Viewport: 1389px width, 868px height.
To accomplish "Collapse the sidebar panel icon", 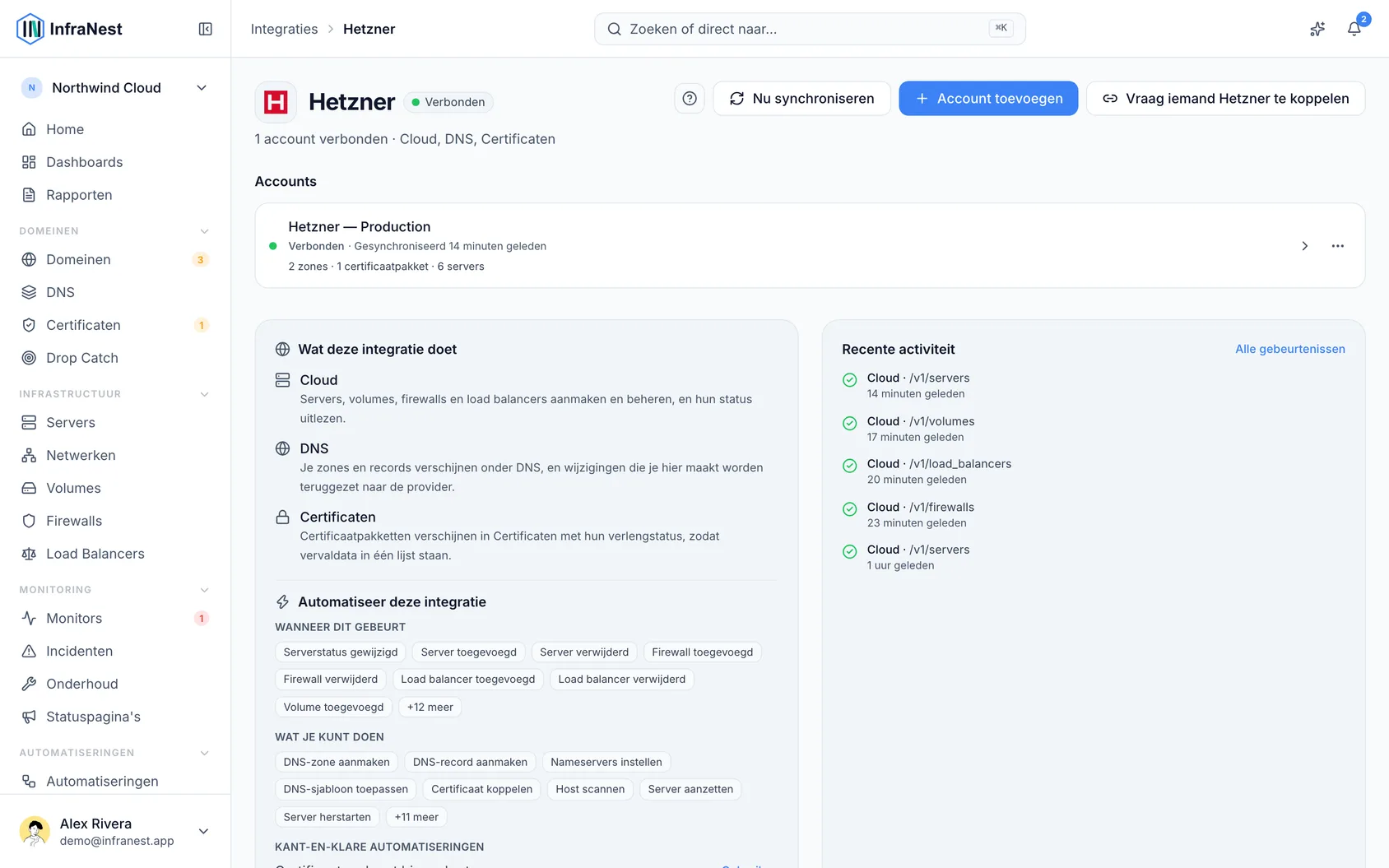I will click(206, 29).
